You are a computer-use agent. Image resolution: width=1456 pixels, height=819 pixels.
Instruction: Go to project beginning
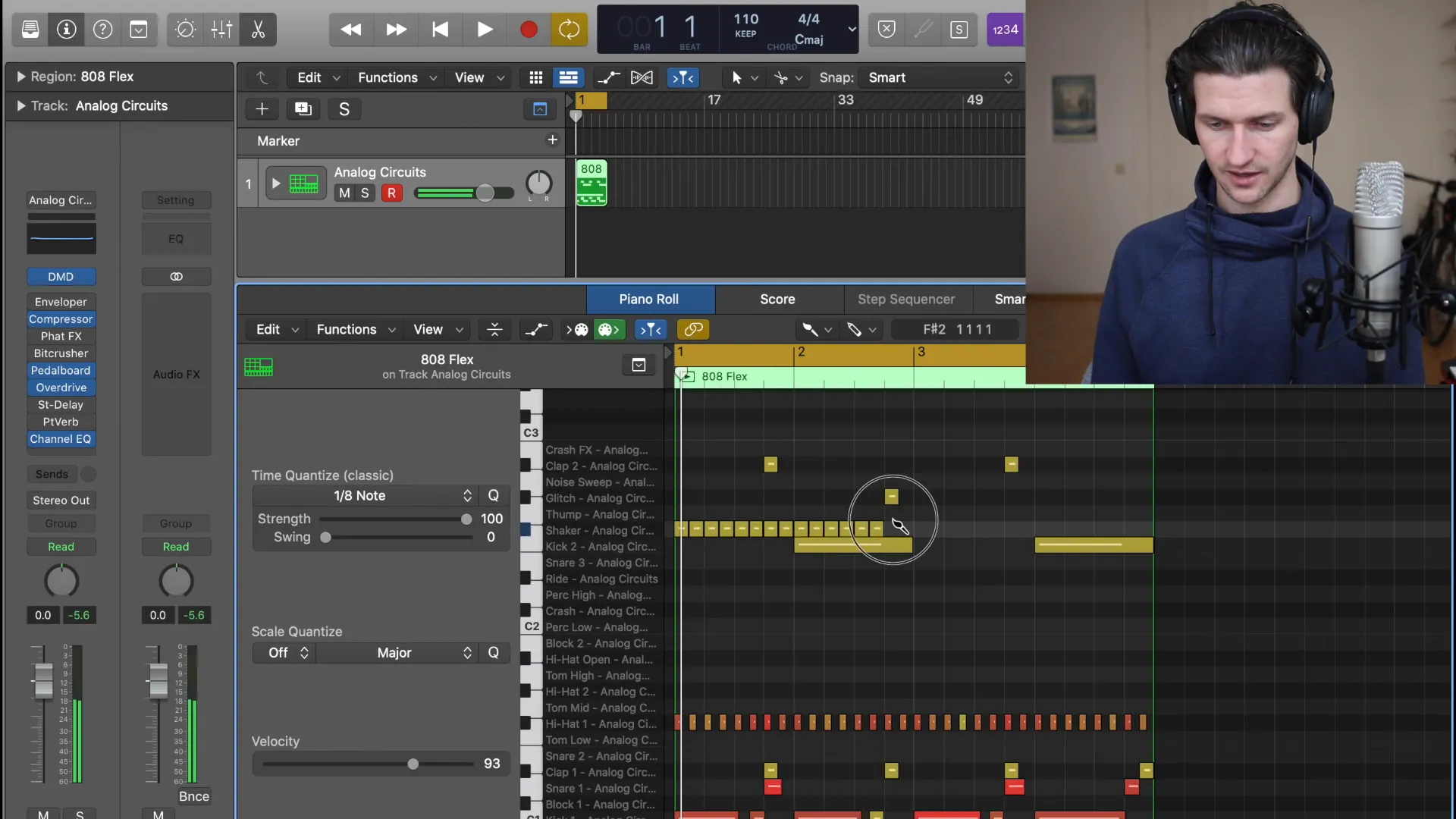coord(440,30)
